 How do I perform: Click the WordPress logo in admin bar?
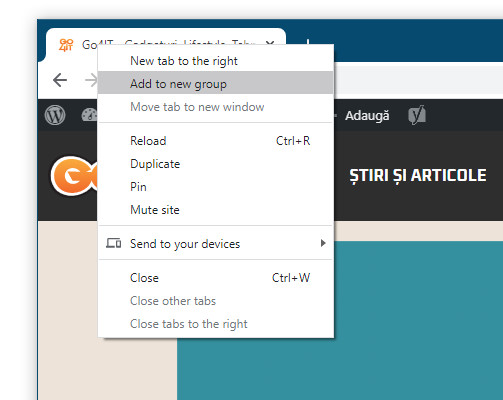pos(55,115)
